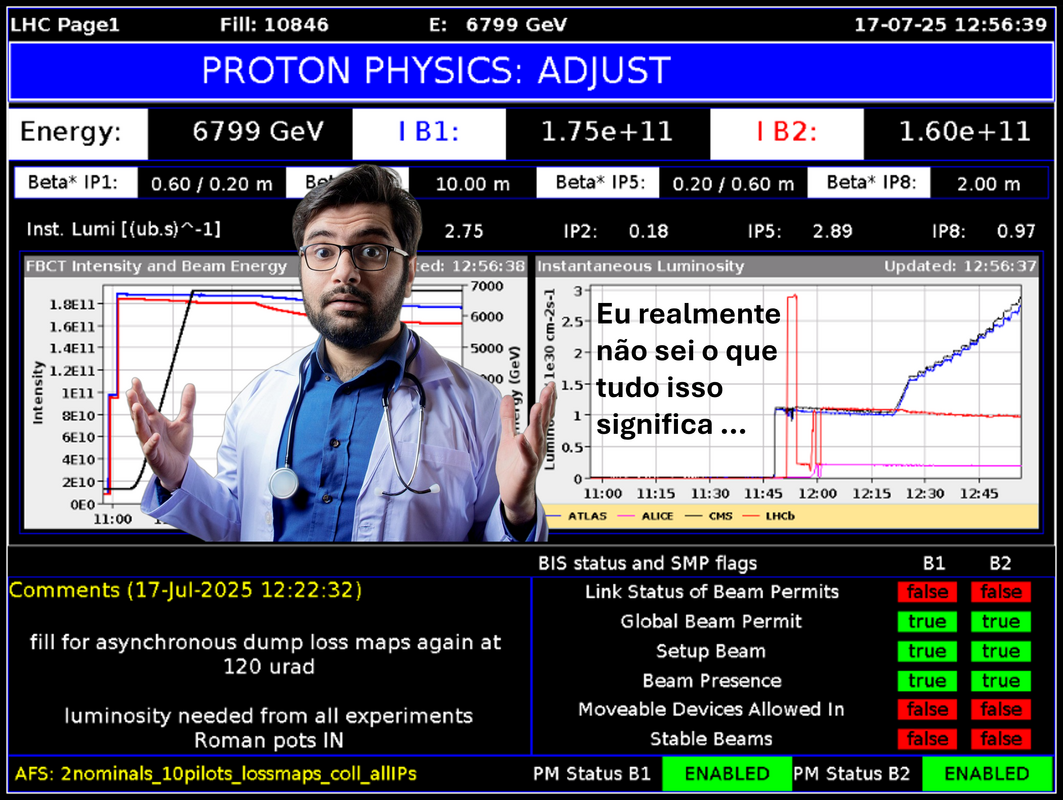The height and width of the screenshot is (800, 1063).
Task: Click the LHC Page1 title text
Action: tap(65, 25)
